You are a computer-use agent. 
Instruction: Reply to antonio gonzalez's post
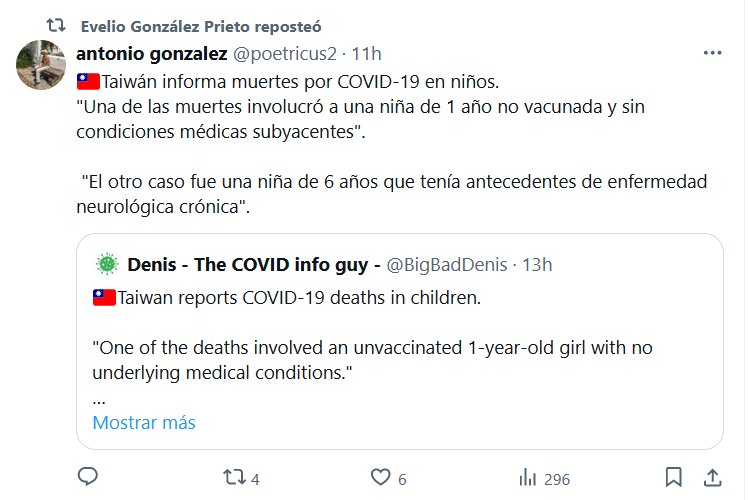(88, 477)
